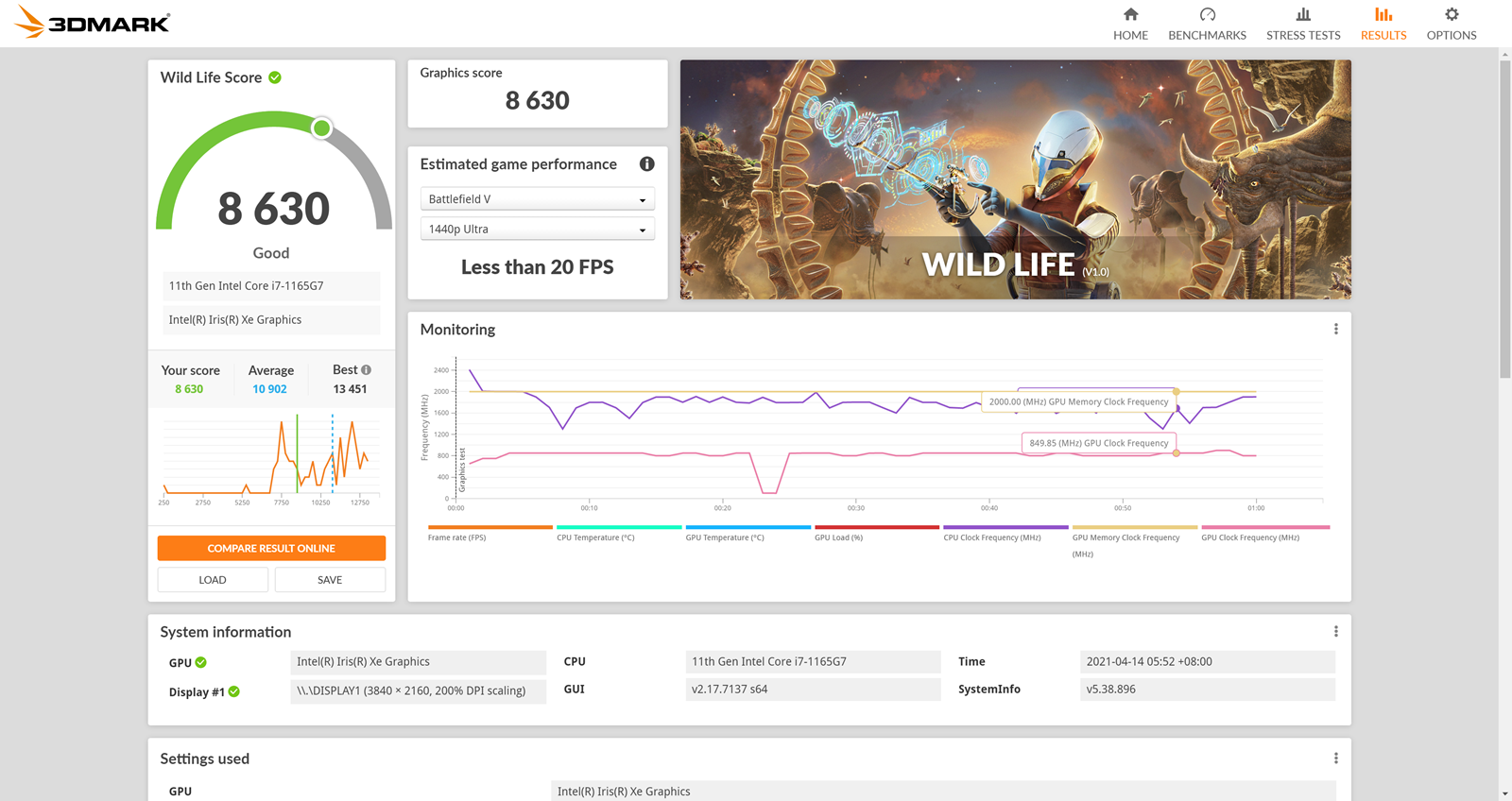
Task: Click the info icon beside Best score
Action: pos(367,370)
